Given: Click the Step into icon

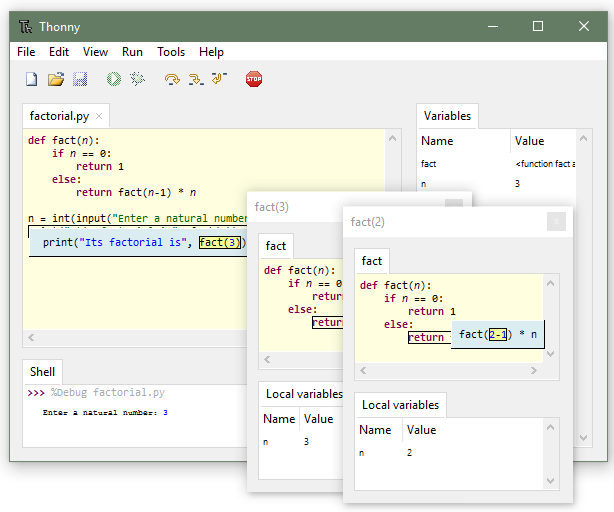Looking at the screenshot, I should point(196,79).
